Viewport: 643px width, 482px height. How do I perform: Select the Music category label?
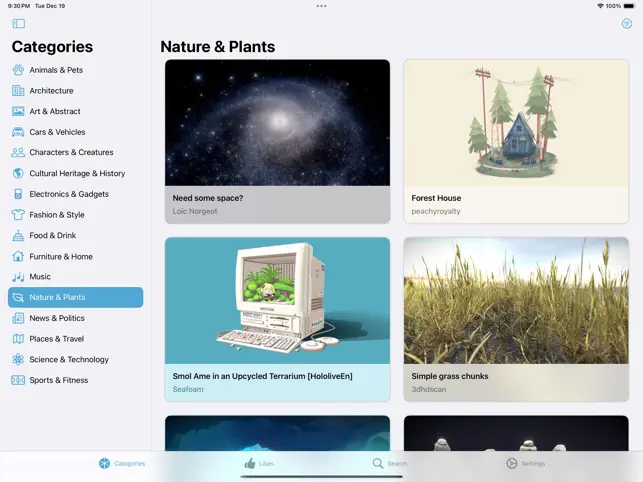(x=40, y=277)
